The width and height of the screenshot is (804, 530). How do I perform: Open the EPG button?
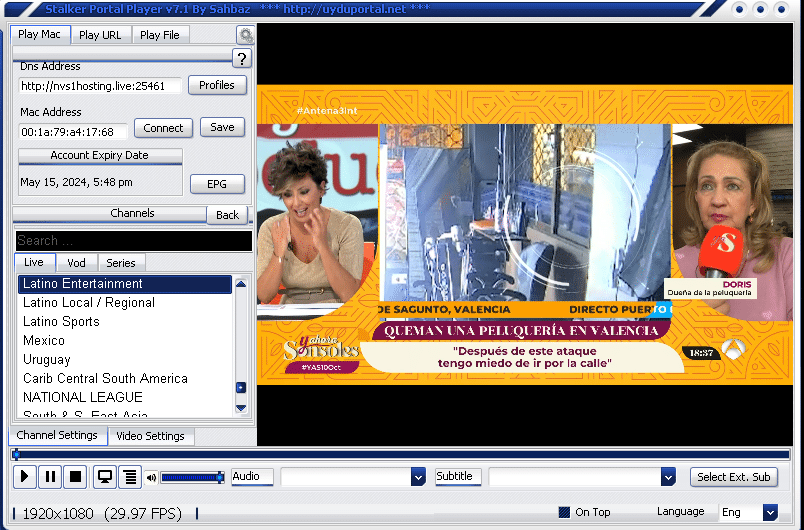tap(217, 184)
